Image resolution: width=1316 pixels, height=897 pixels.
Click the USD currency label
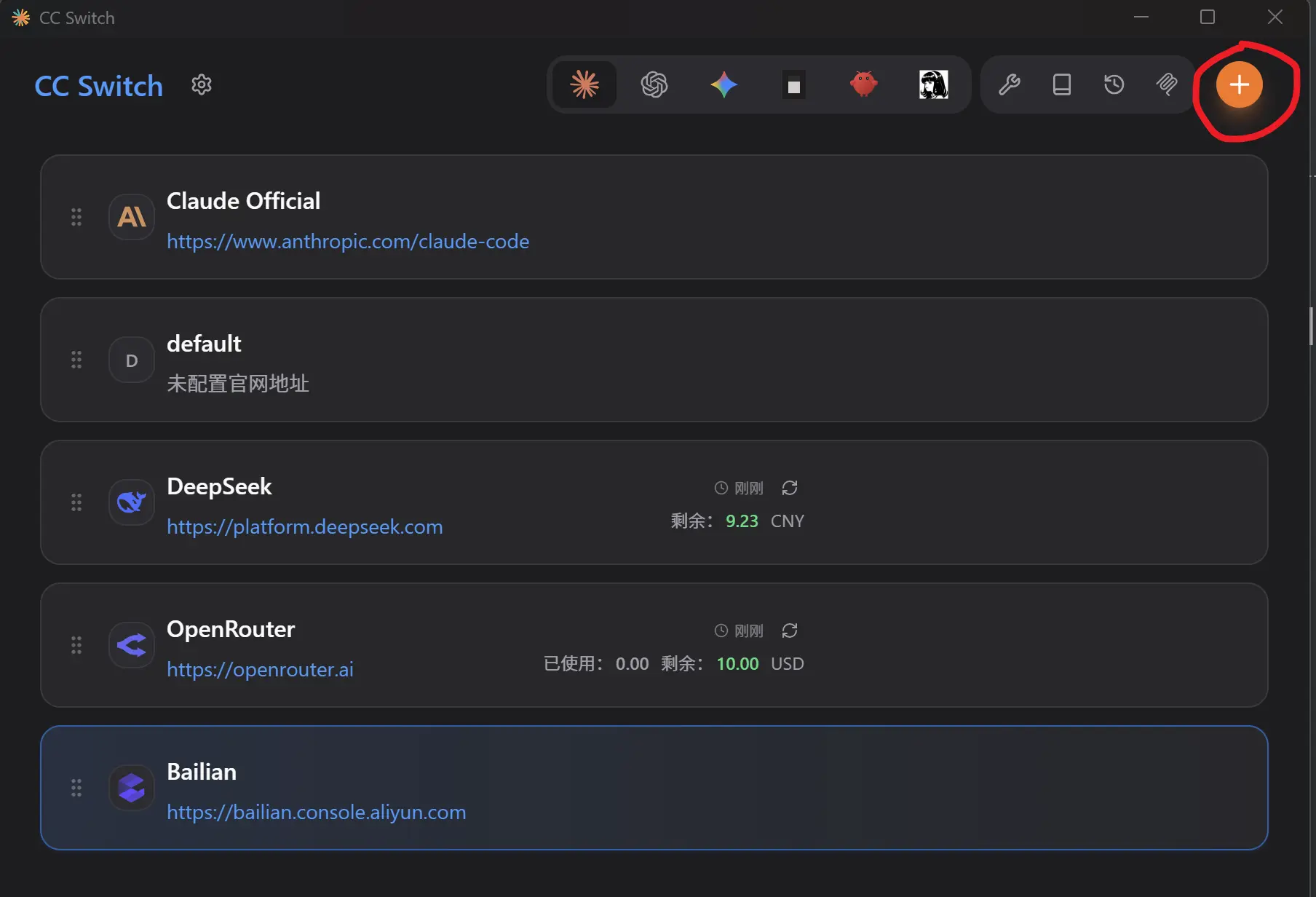788,664
